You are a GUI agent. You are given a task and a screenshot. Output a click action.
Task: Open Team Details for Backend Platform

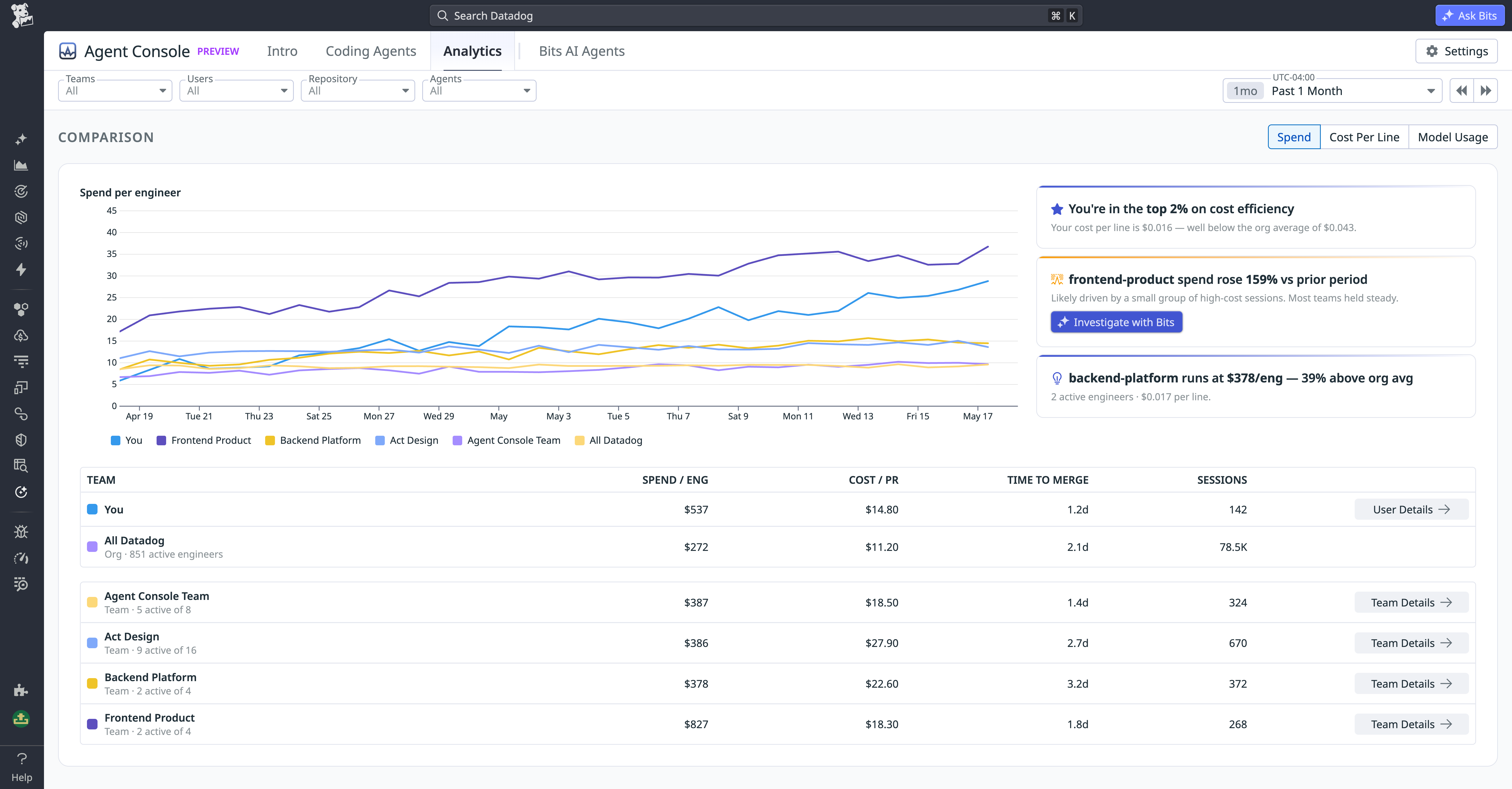click(1412, 683)
